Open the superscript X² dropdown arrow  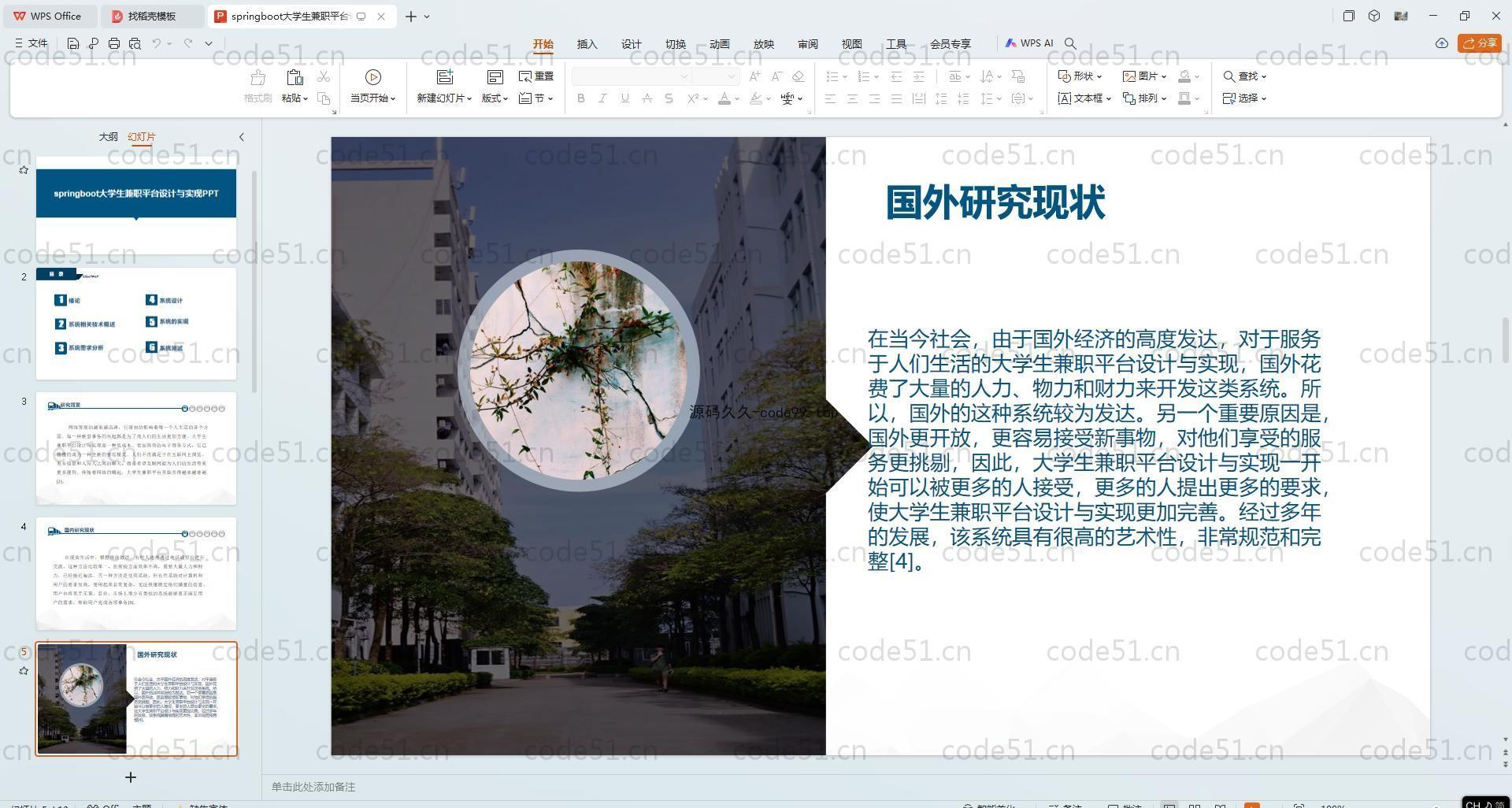(706, 98)
